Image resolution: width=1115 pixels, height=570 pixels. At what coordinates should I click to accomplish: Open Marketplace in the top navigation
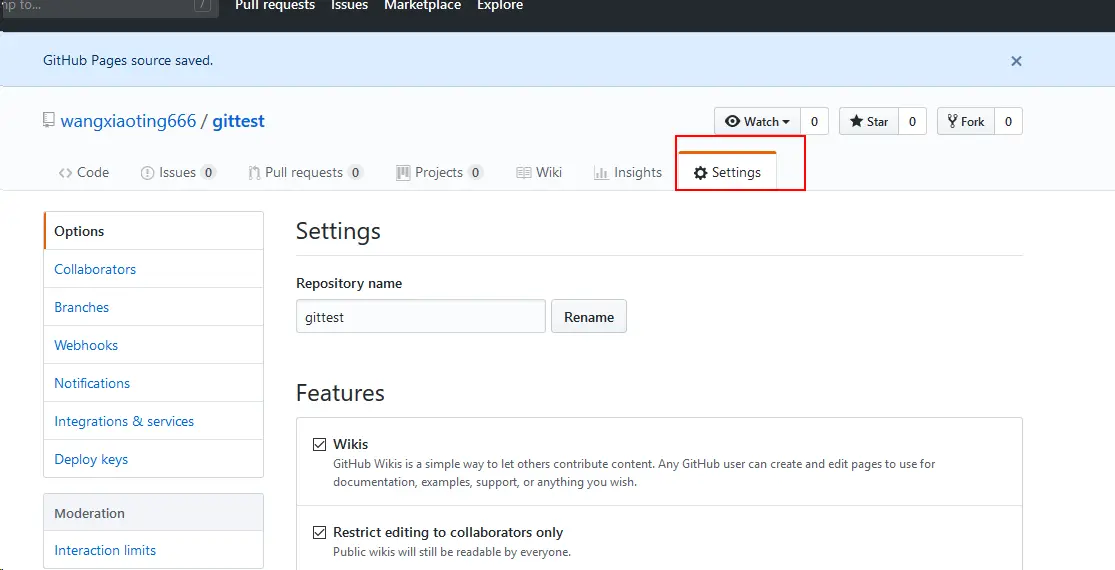pyautogui.click(x=422, y=5)
